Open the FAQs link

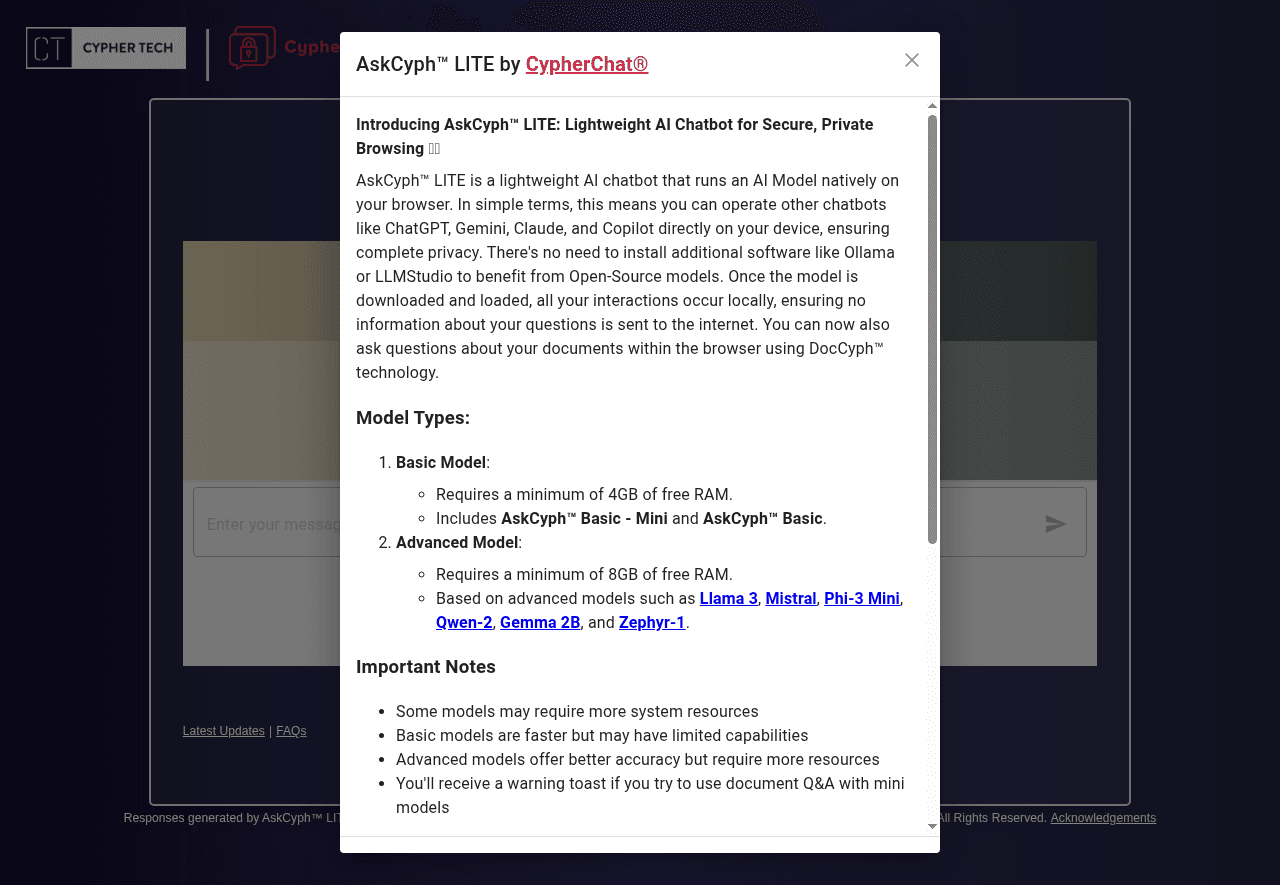point(291,731)
